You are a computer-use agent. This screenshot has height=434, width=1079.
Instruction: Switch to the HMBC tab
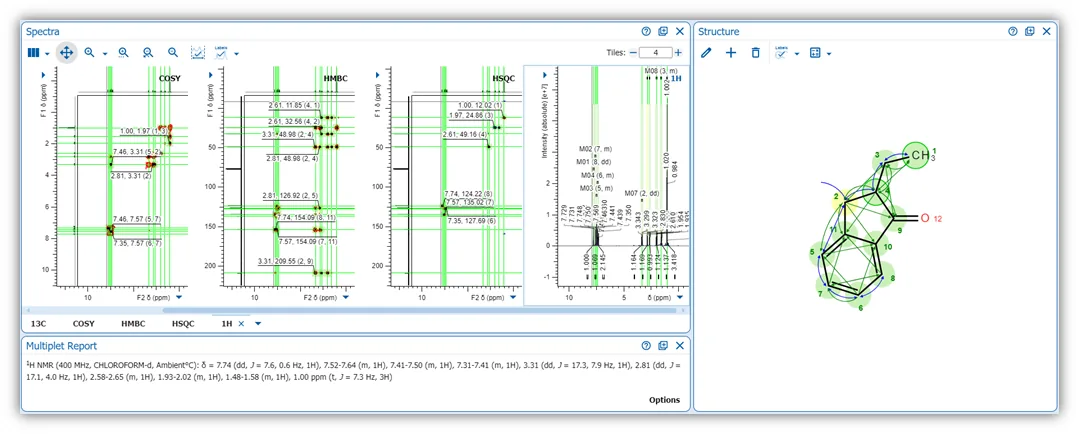click(x=133, y=323)
